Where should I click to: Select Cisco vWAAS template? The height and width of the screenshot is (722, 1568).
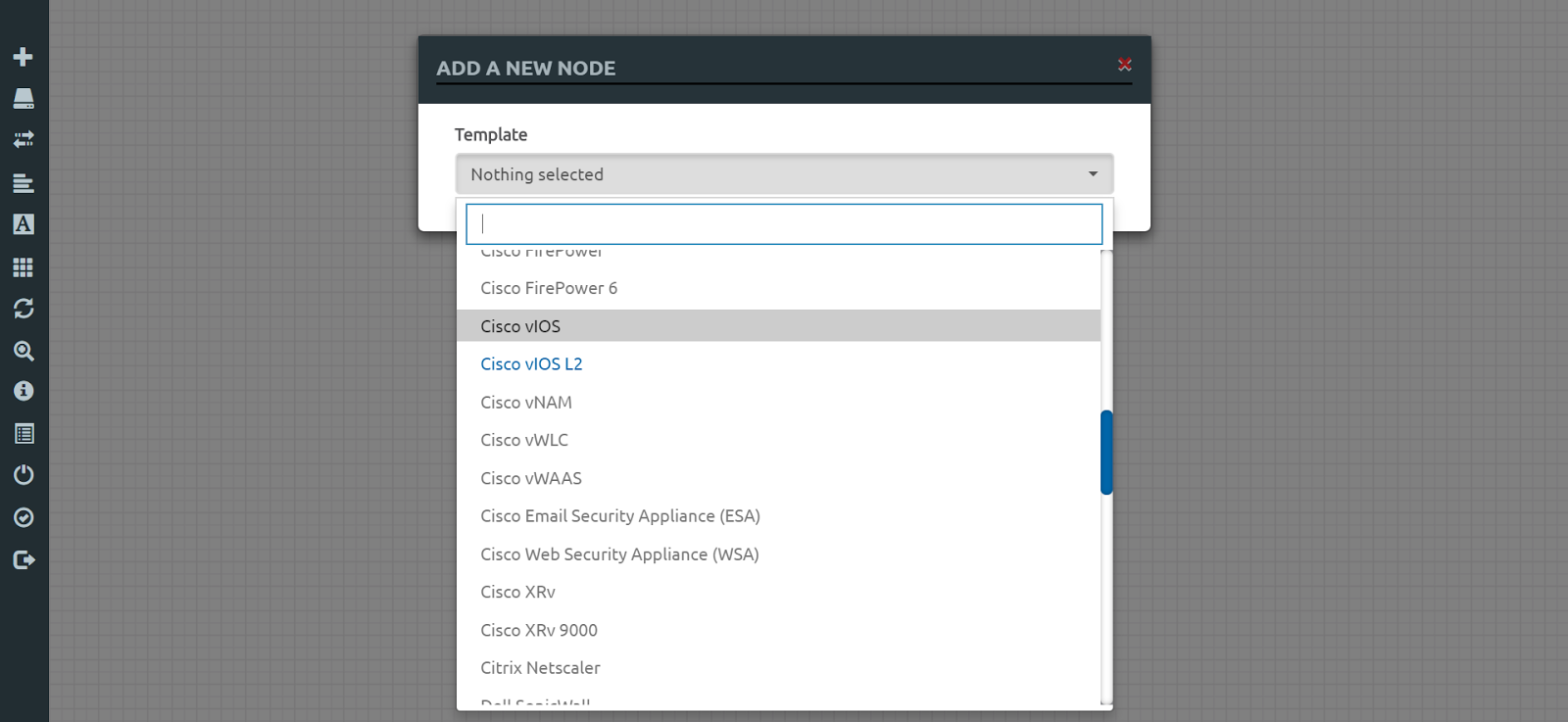tap(778, 478)
